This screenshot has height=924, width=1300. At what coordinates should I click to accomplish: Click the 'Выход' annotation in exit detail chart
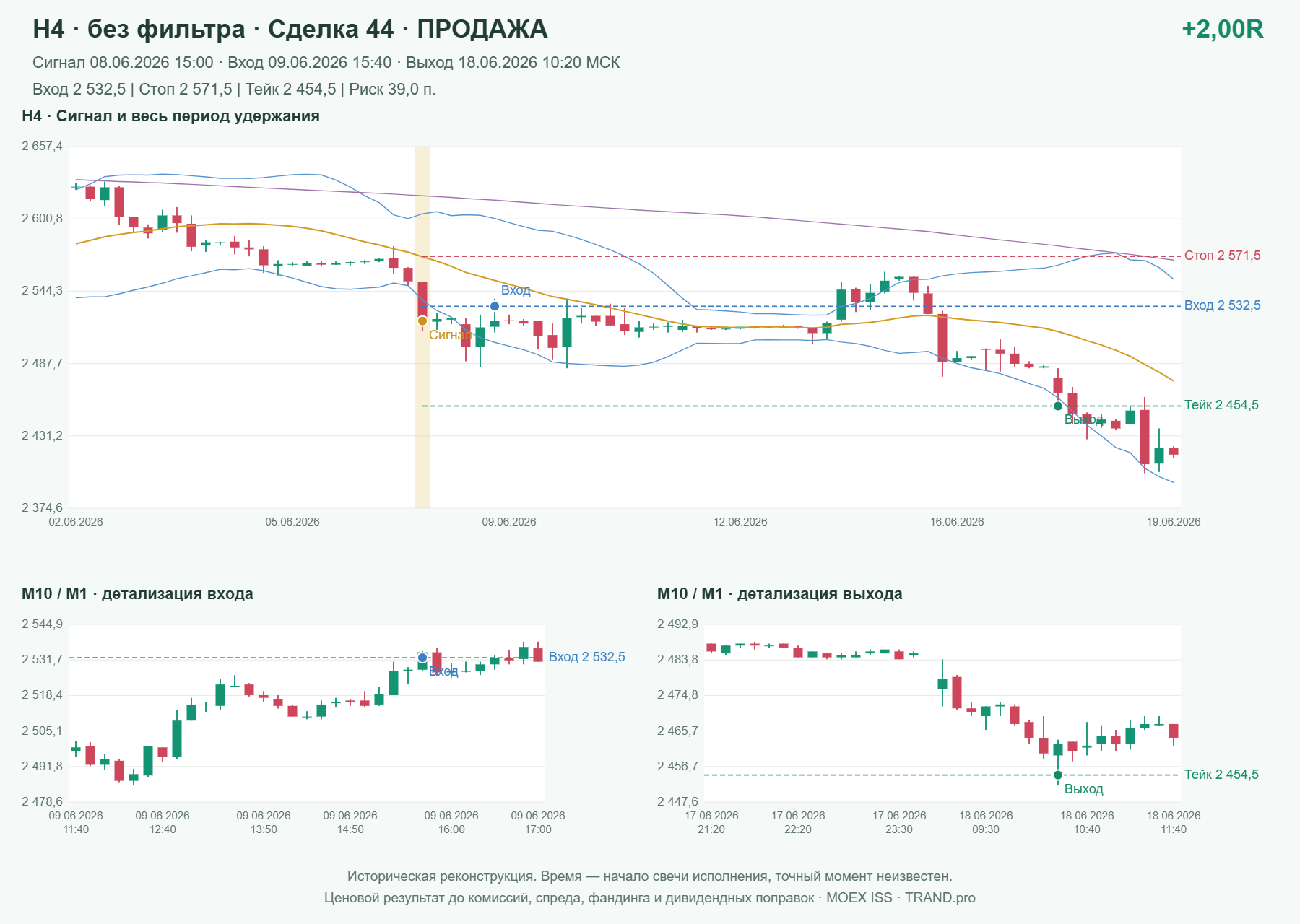pos(1084,789)
